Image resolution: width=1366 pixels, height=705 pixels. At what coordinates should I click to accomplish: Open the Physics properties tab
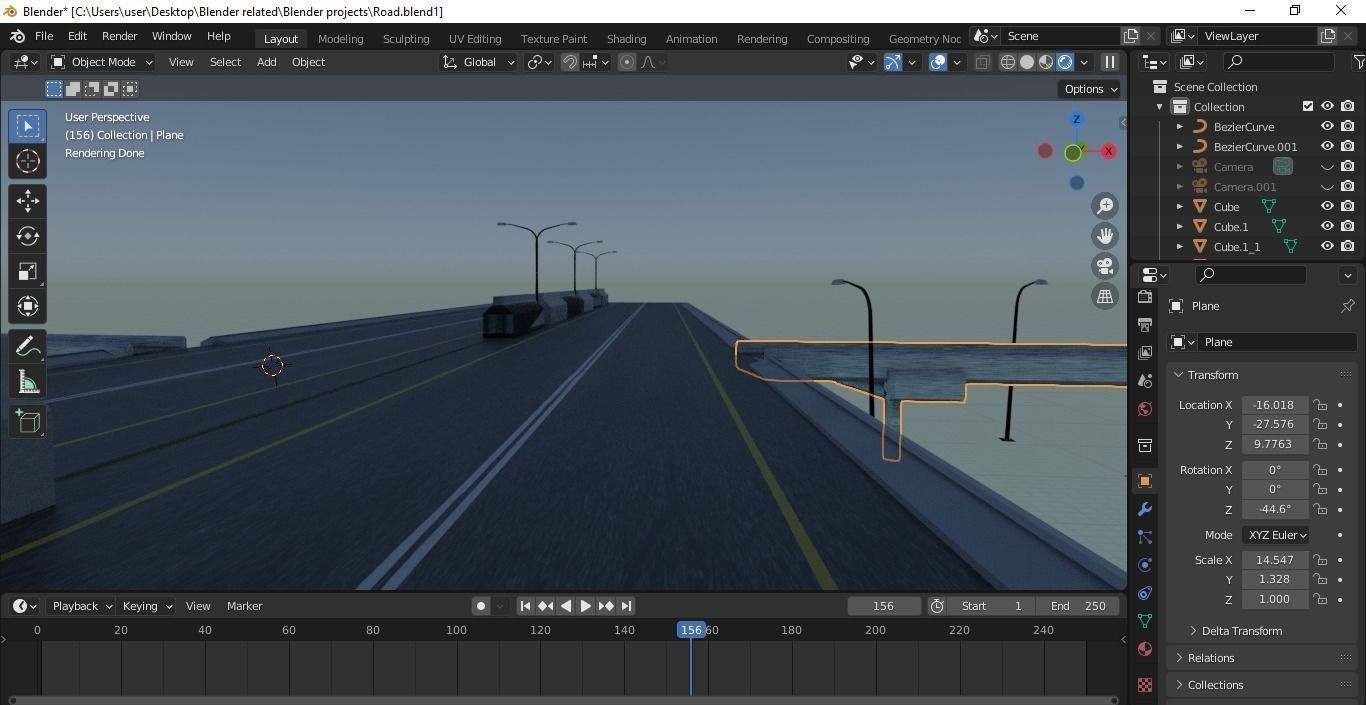(x=1145, y=565)
